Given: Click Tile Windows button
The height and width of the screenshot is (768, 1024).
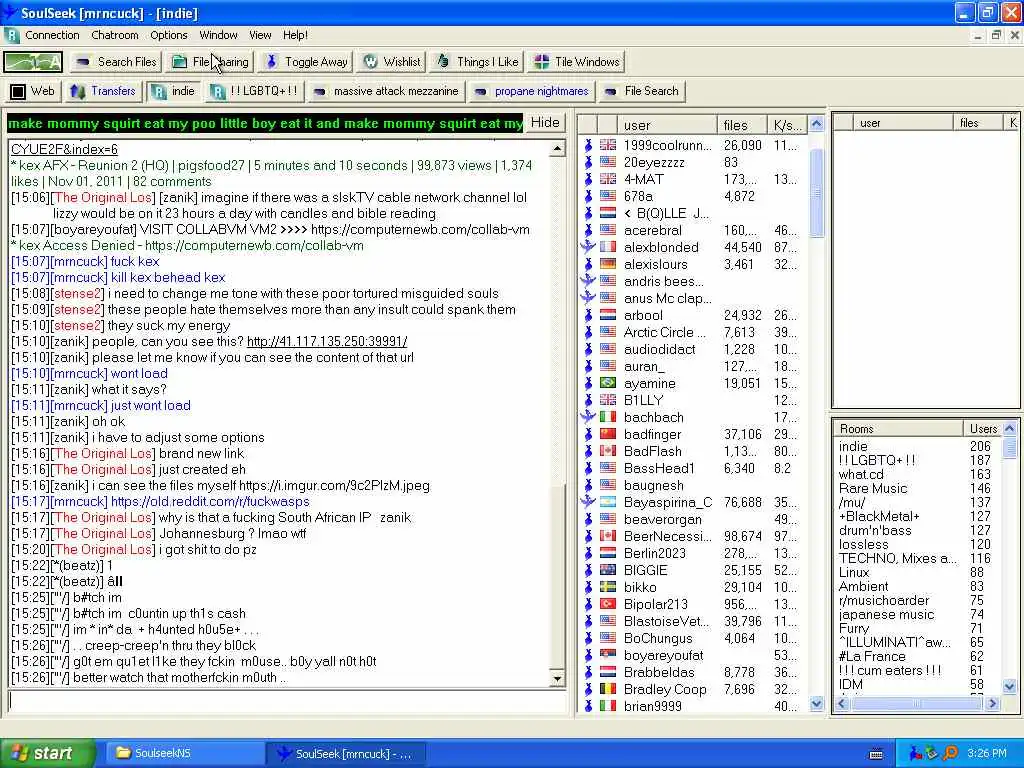Looking at the screenshot, I should click(x=577, y=62).
